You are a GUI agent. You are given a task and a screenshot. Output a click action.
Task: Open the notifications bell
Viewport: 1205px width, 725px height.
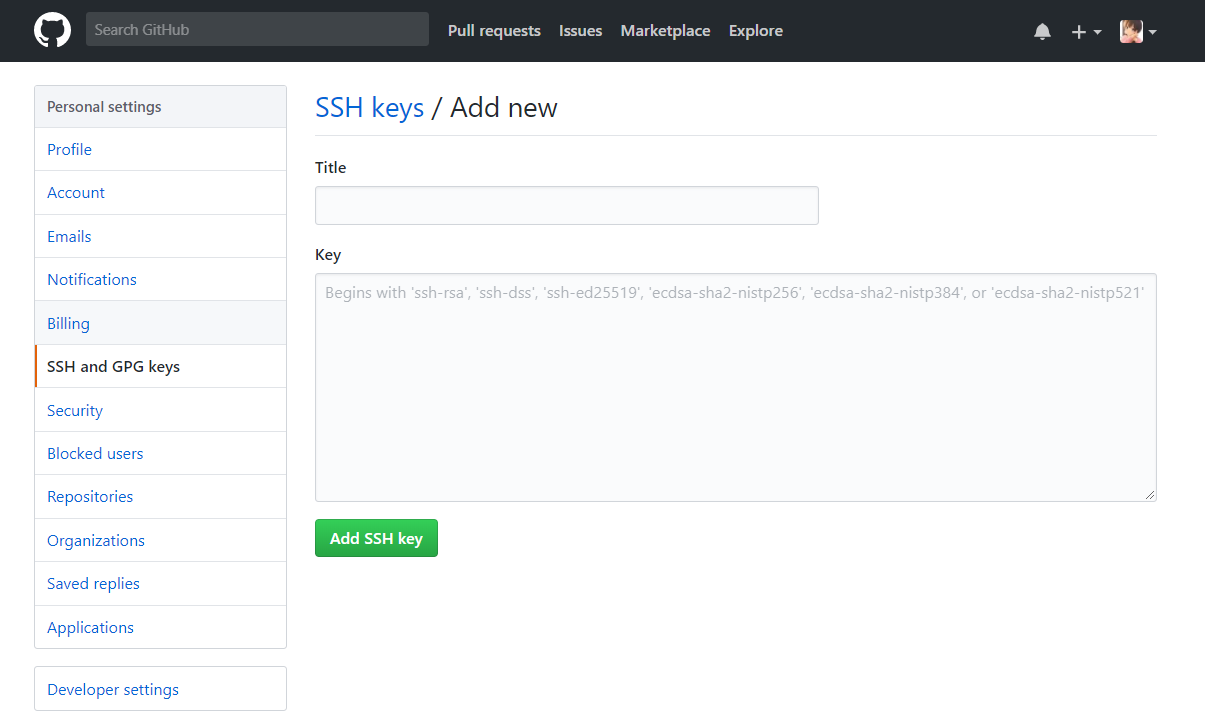[x=1042, y=31]
